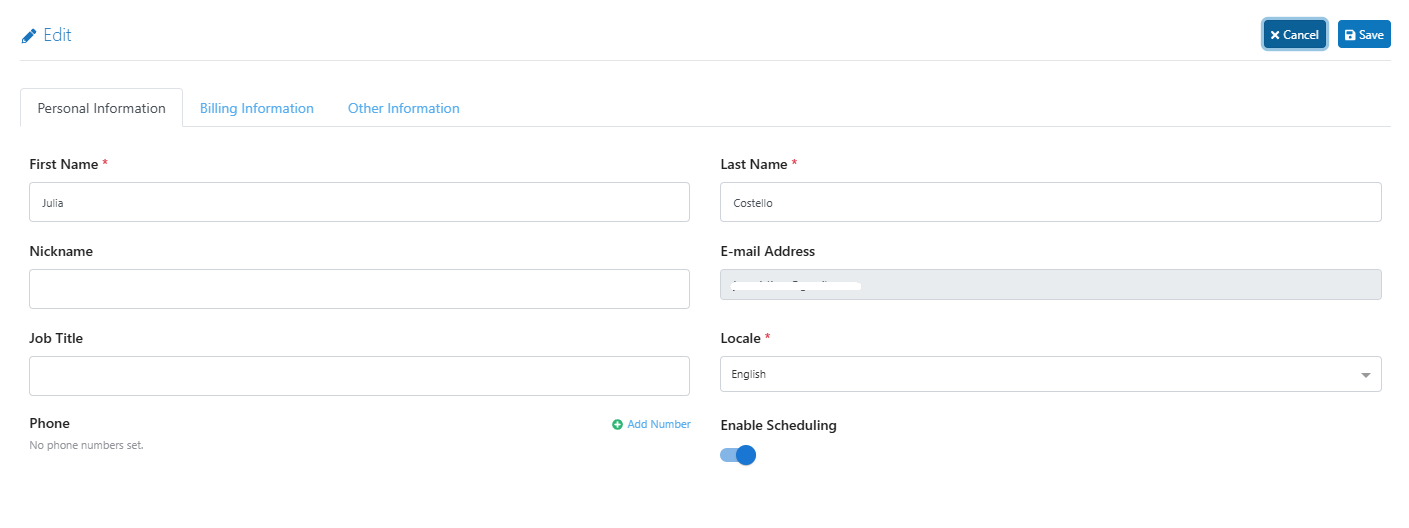Click the E-mail Address label
Image resolution: width=1409 pixels, height=528 pixels.
pyautogui.click(x=768, y=251)
